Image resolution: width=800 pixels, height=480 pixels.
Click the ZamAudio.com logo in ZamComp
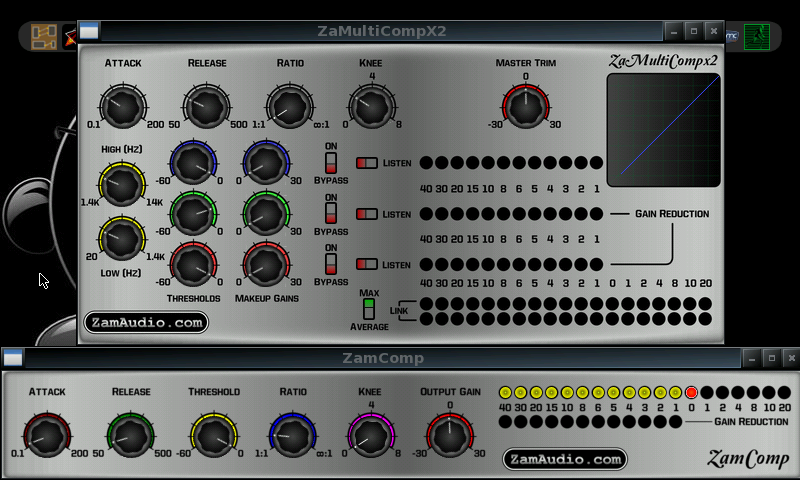[x=565, y=459]
